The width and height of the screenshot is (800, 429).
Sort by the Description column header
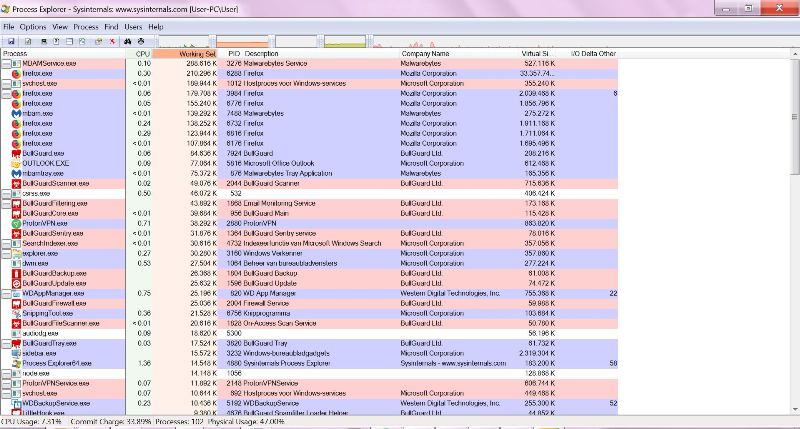321,54
